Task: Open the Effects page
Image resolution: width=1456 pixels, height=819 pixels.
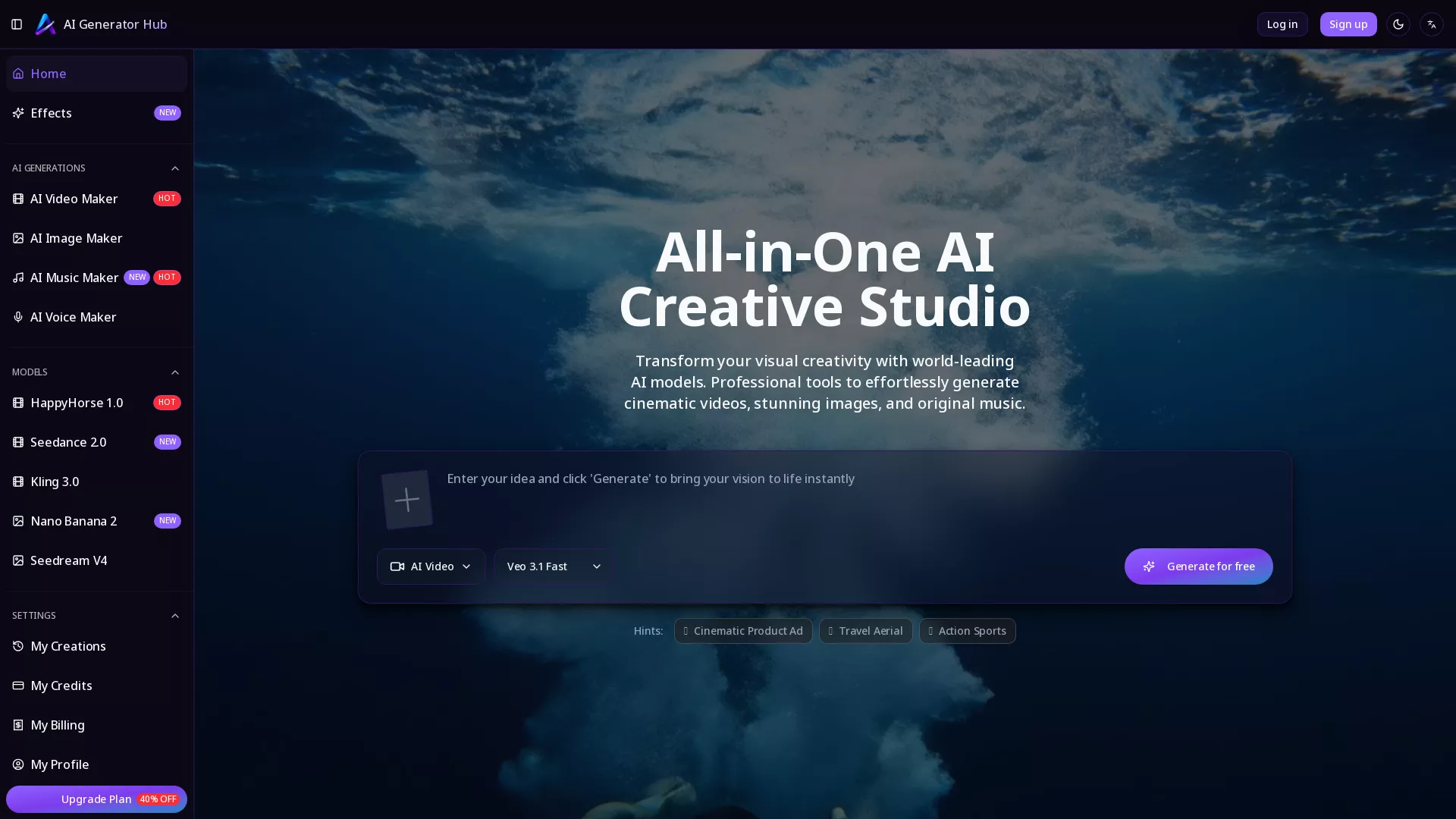Action: pos(51,113)
